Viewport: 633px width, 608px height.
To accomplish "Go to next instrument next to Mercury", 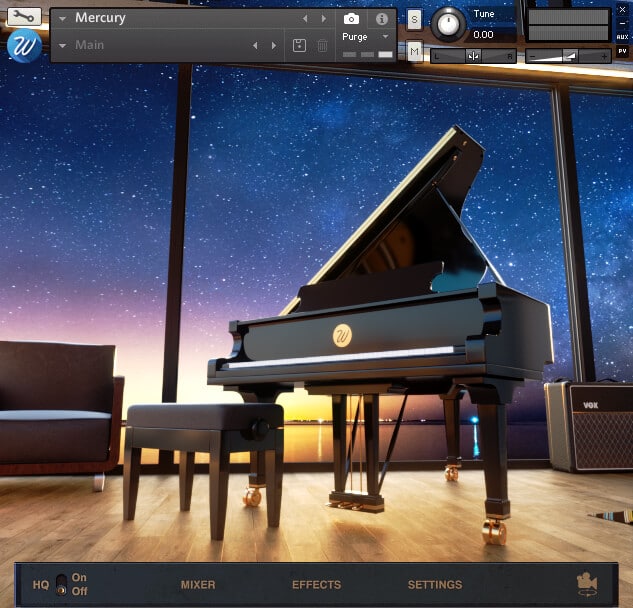I will pyautogui.click(x=324, y=18).
